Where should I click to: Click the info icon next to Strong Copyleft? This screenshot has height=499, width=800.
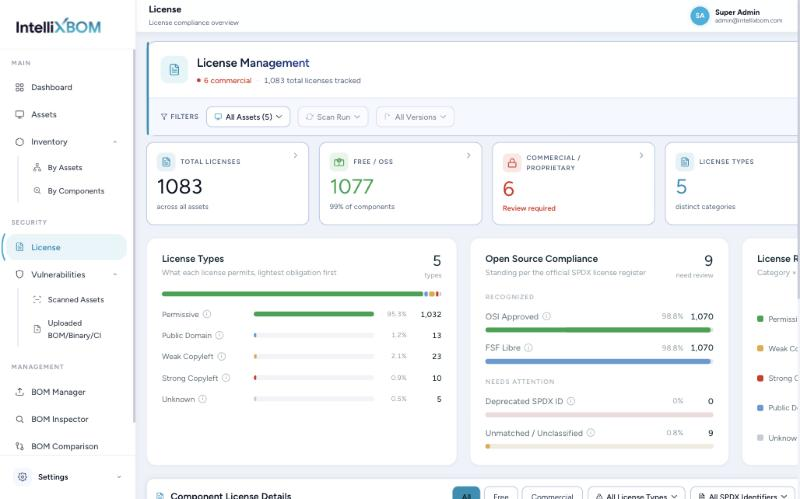click(226, 378)
